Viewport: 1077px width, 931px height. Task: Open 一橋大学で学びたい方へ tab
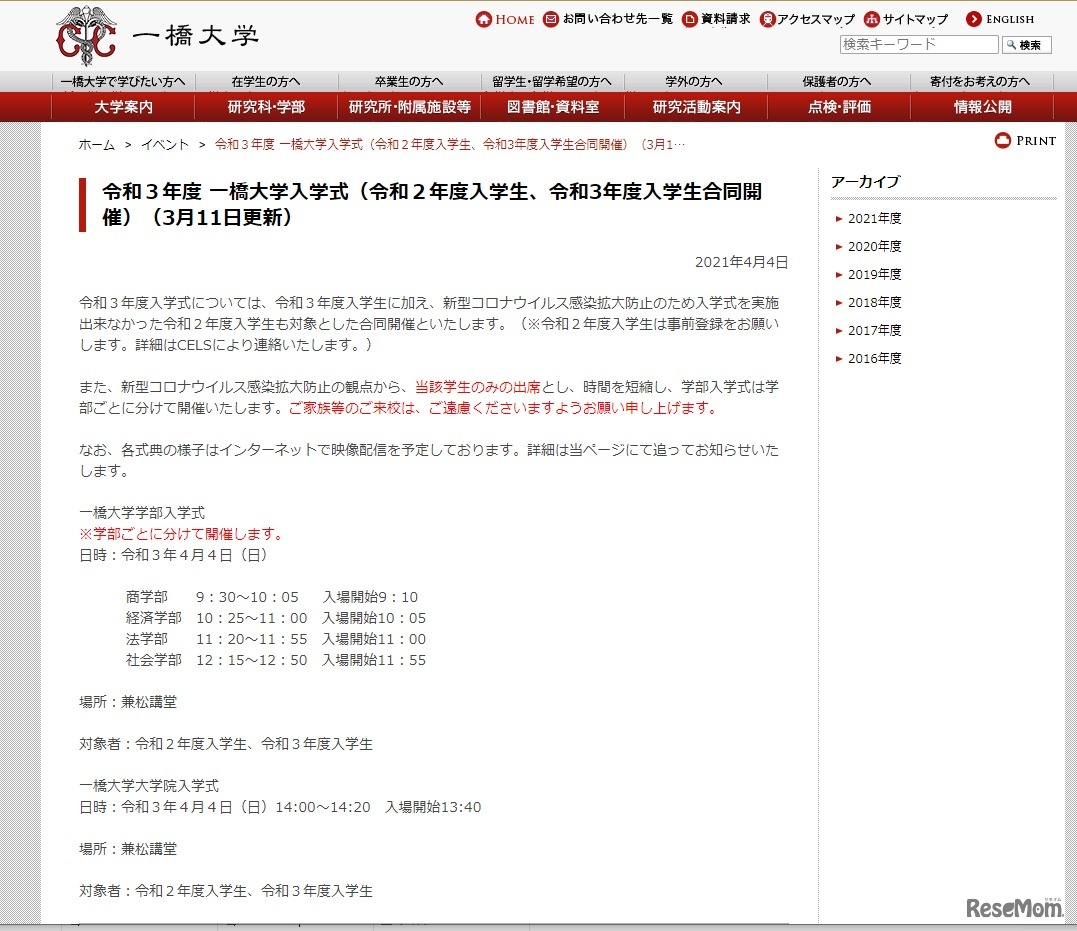tap(123, 82)
